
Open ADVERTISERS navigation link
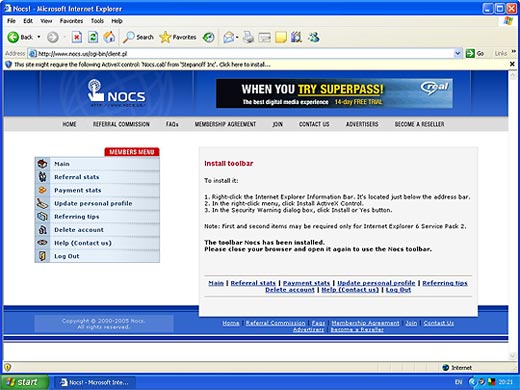pos(362,124)
